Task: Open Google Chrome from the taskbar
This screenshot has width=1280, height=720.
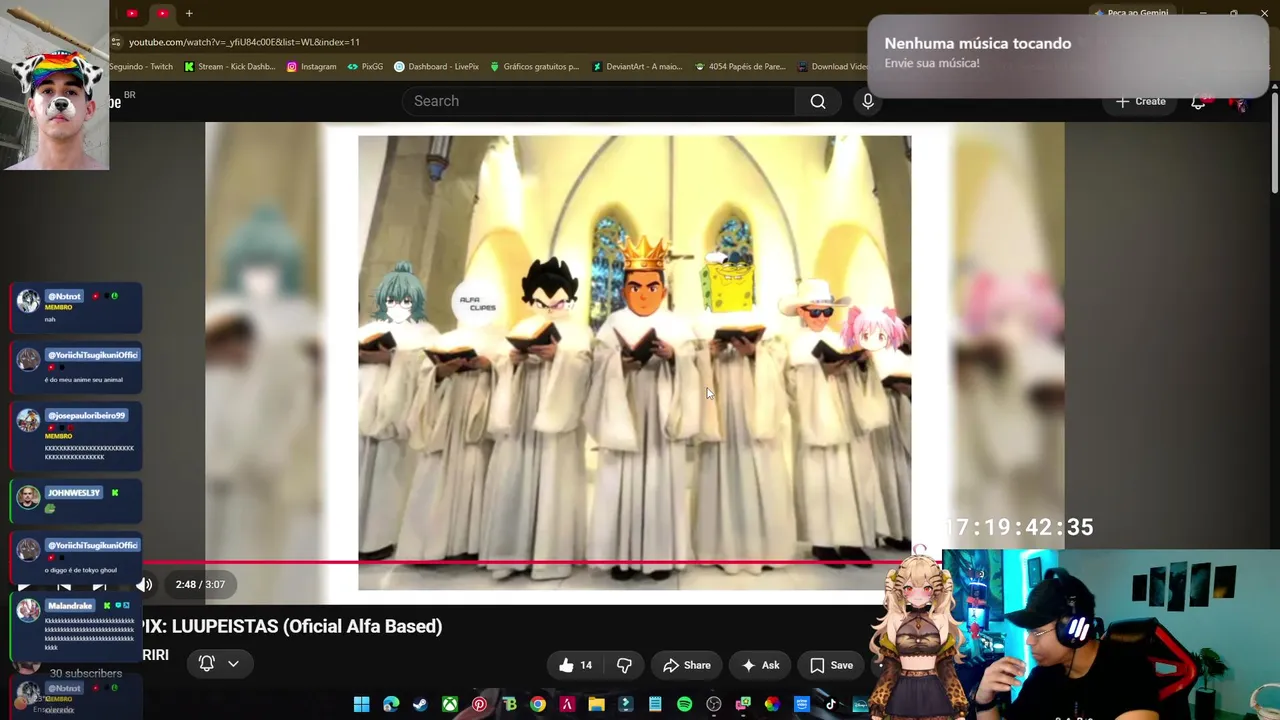Action: (538, 704)
